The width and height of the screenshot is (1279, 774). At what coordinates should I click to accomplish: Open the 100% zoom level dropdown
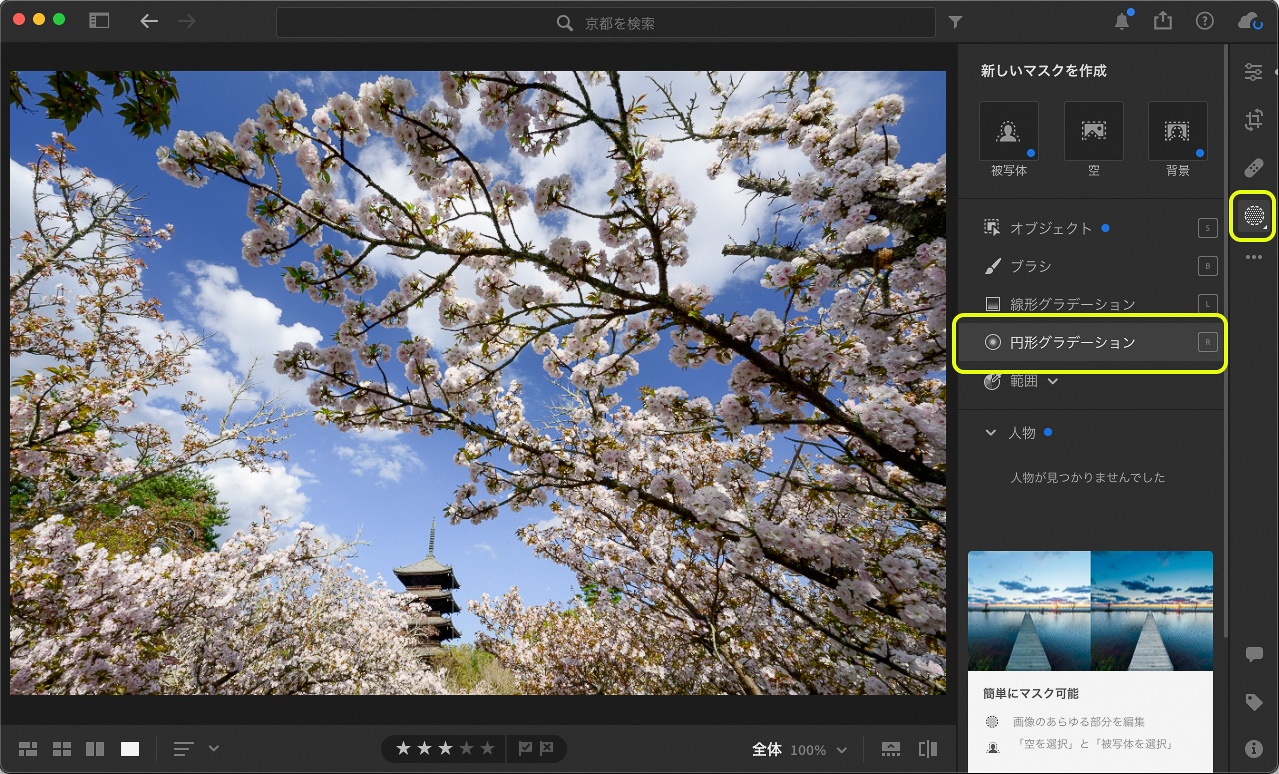(819, 750)
